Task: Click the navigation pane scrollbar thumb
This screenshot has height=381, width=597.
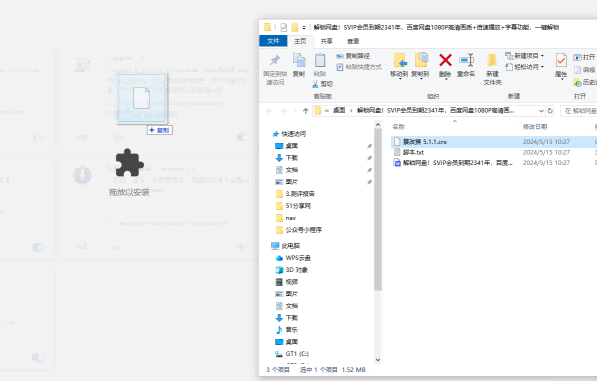Action: (378, 209)
